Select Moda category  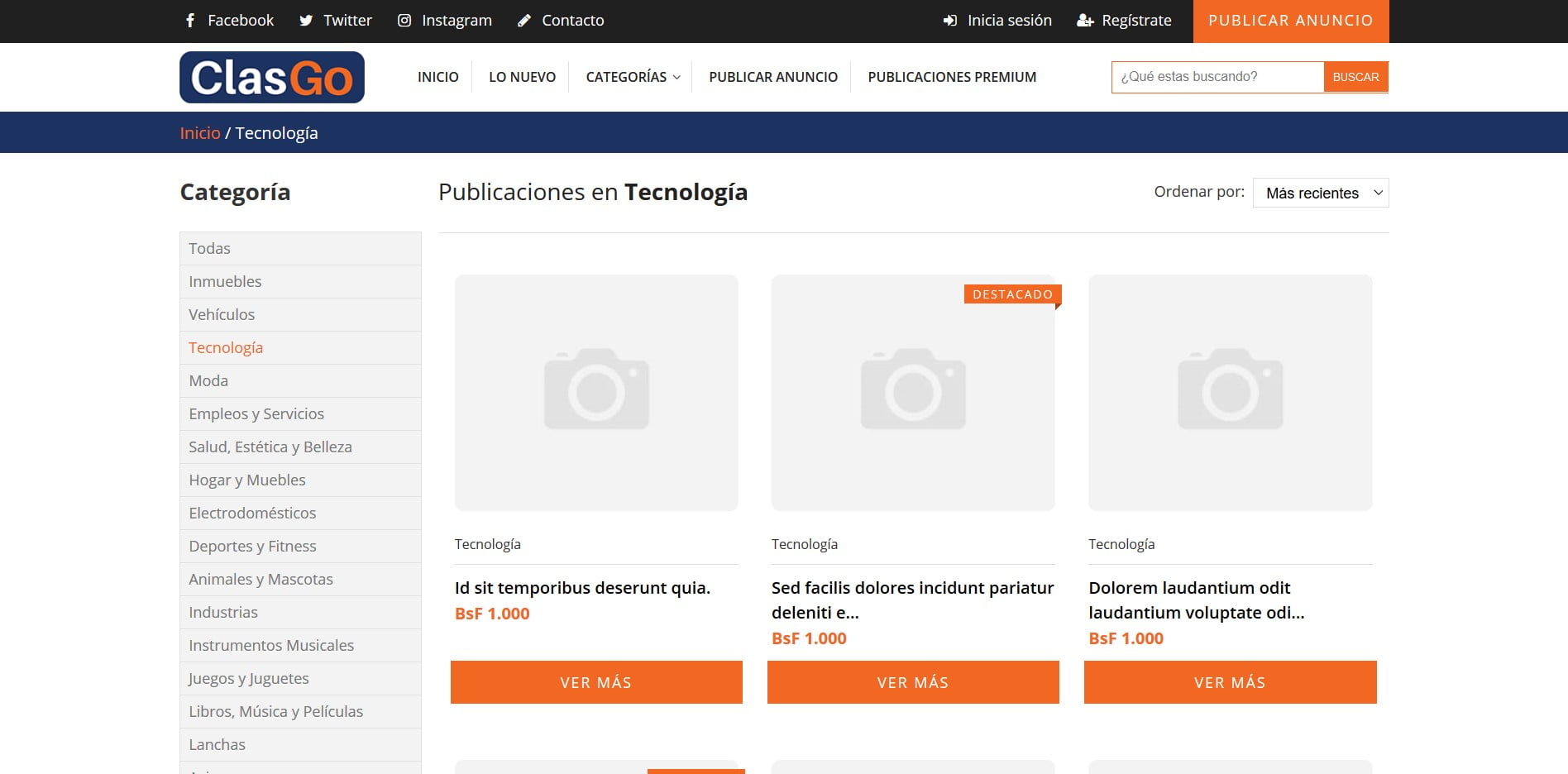click(300, 380)
